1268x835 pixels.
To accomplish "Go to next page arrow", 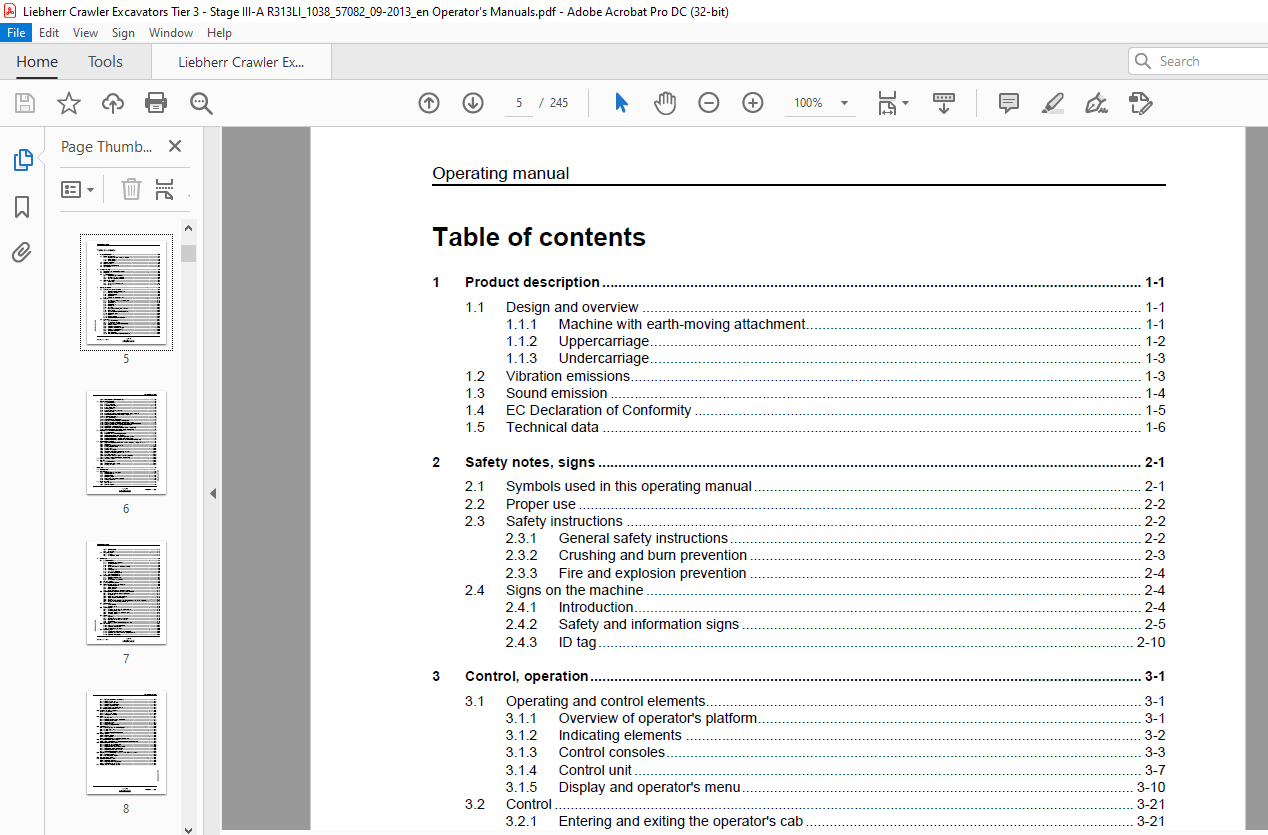I will [473, 103].
